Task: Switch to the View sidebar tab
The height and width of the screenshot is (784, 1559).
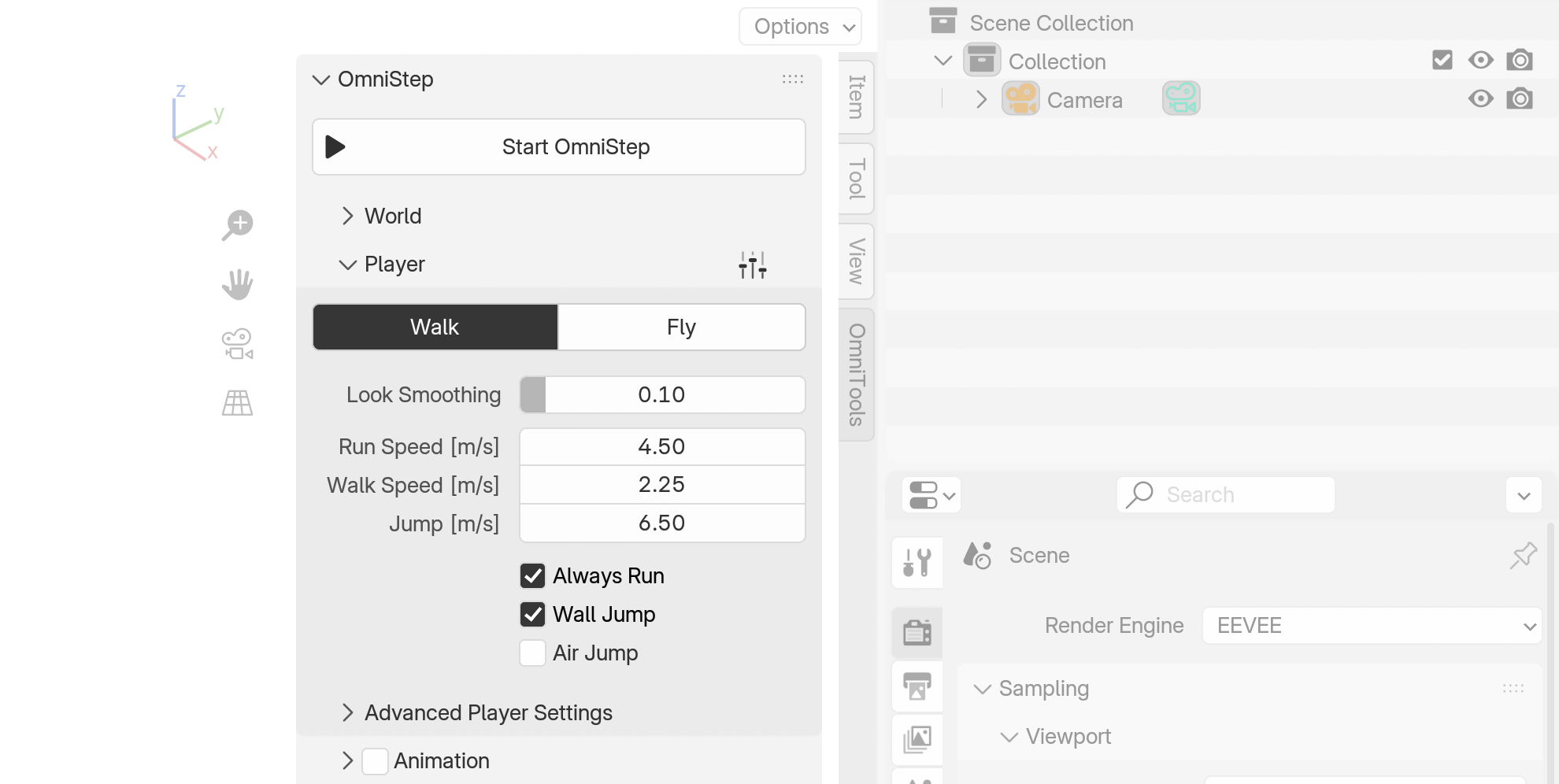Action: point(857,261)
